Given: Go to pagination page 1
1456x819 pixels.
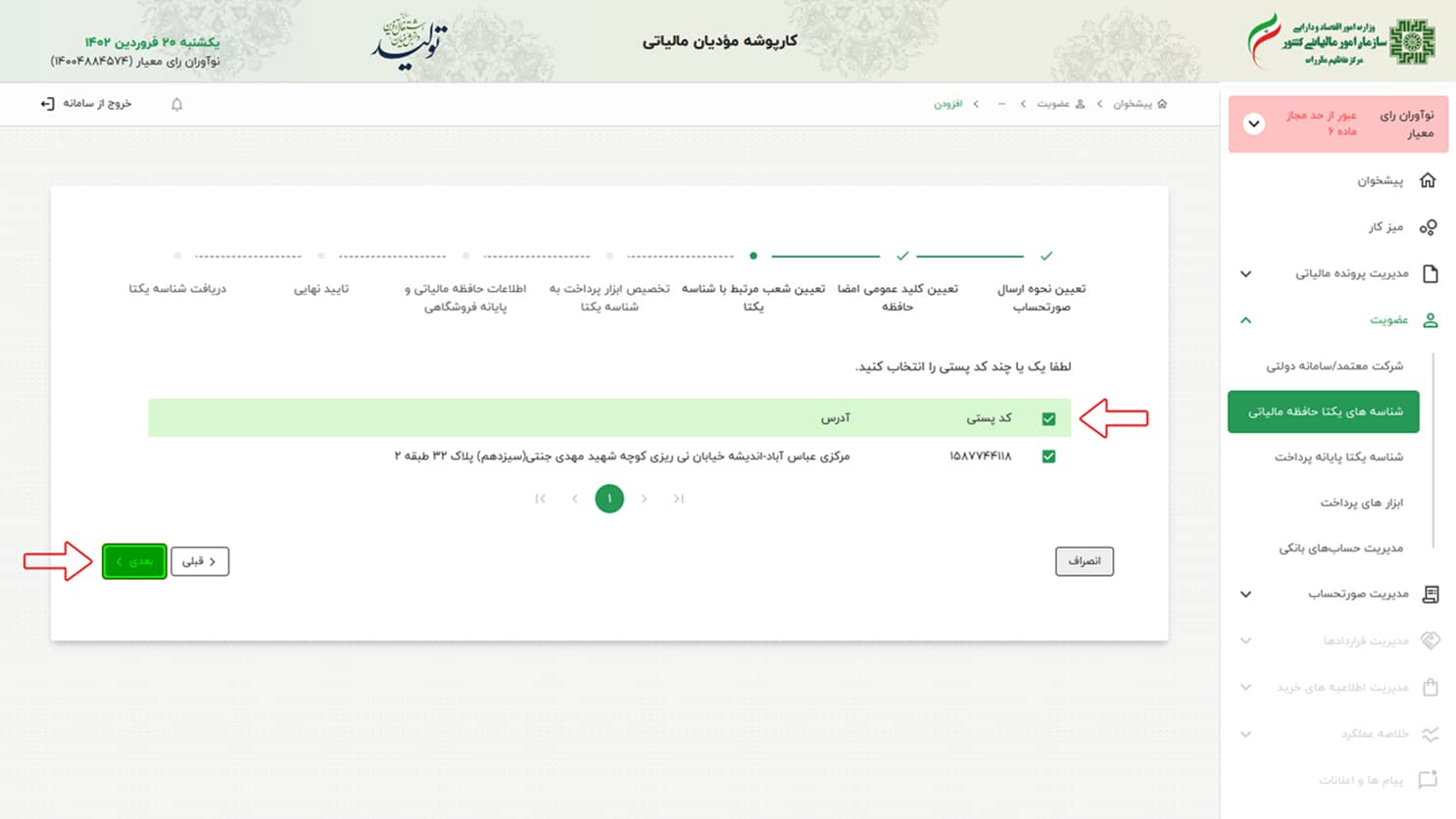Looking at the screenshot, I should [609, 499].
